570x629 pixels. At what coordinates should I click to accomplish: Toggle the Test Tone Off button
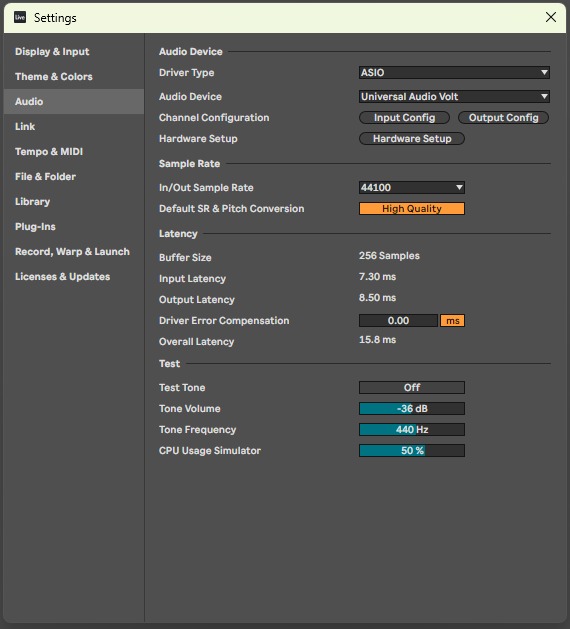[x=412, y=388]
